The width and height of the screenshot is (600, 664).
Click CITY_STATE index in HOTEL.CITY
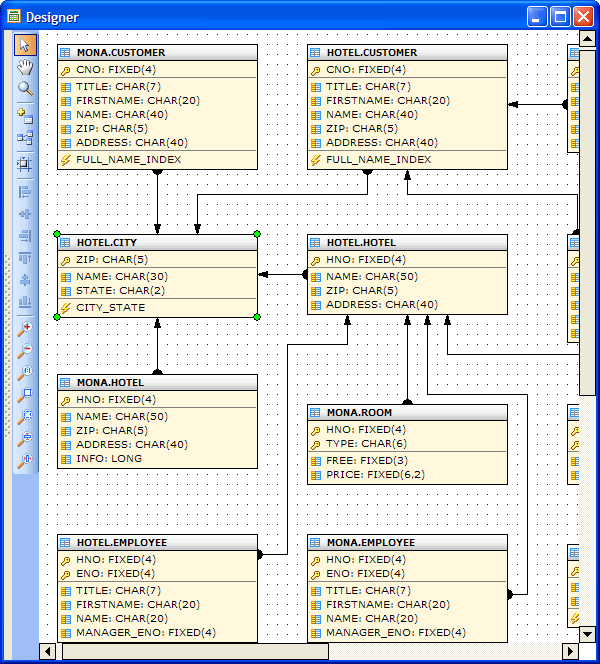click(x=110, y=308)
